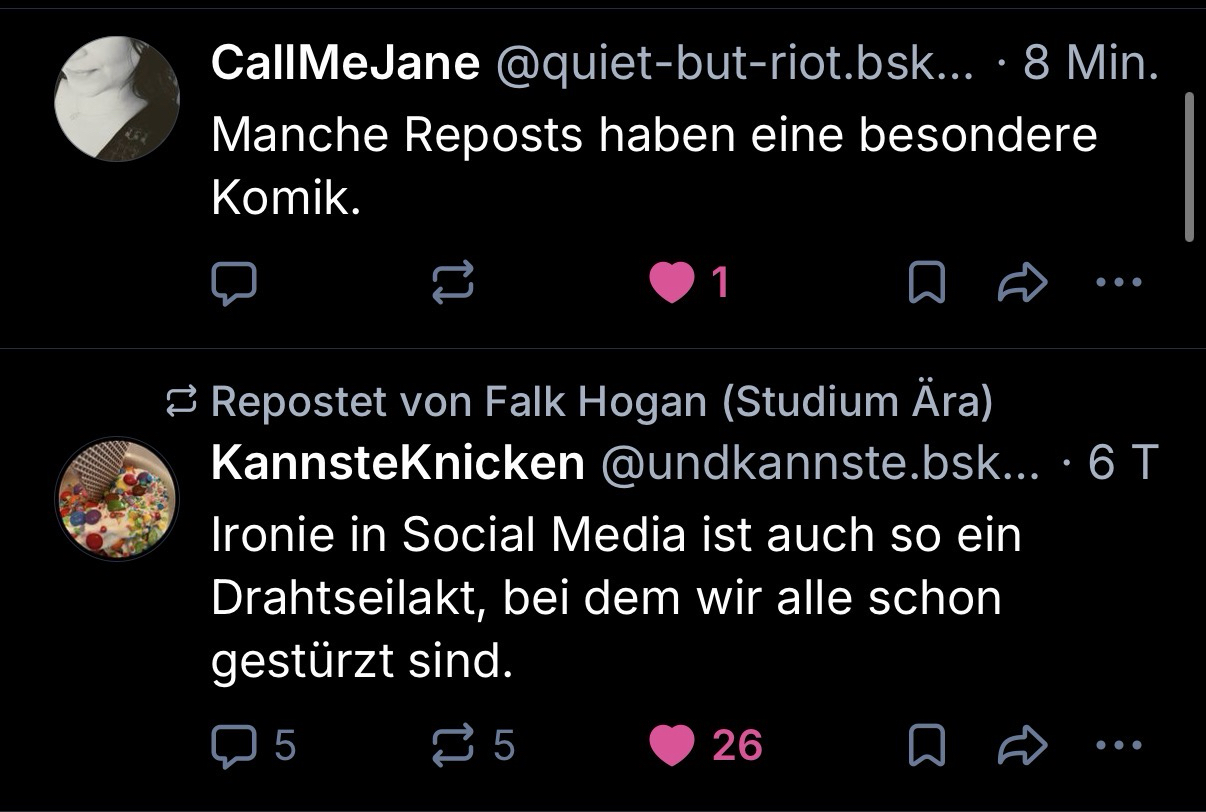Unlike CallMeJane's post with heart icon
This screenshot has height=812, width=1206.
click(x=672, y=285)
